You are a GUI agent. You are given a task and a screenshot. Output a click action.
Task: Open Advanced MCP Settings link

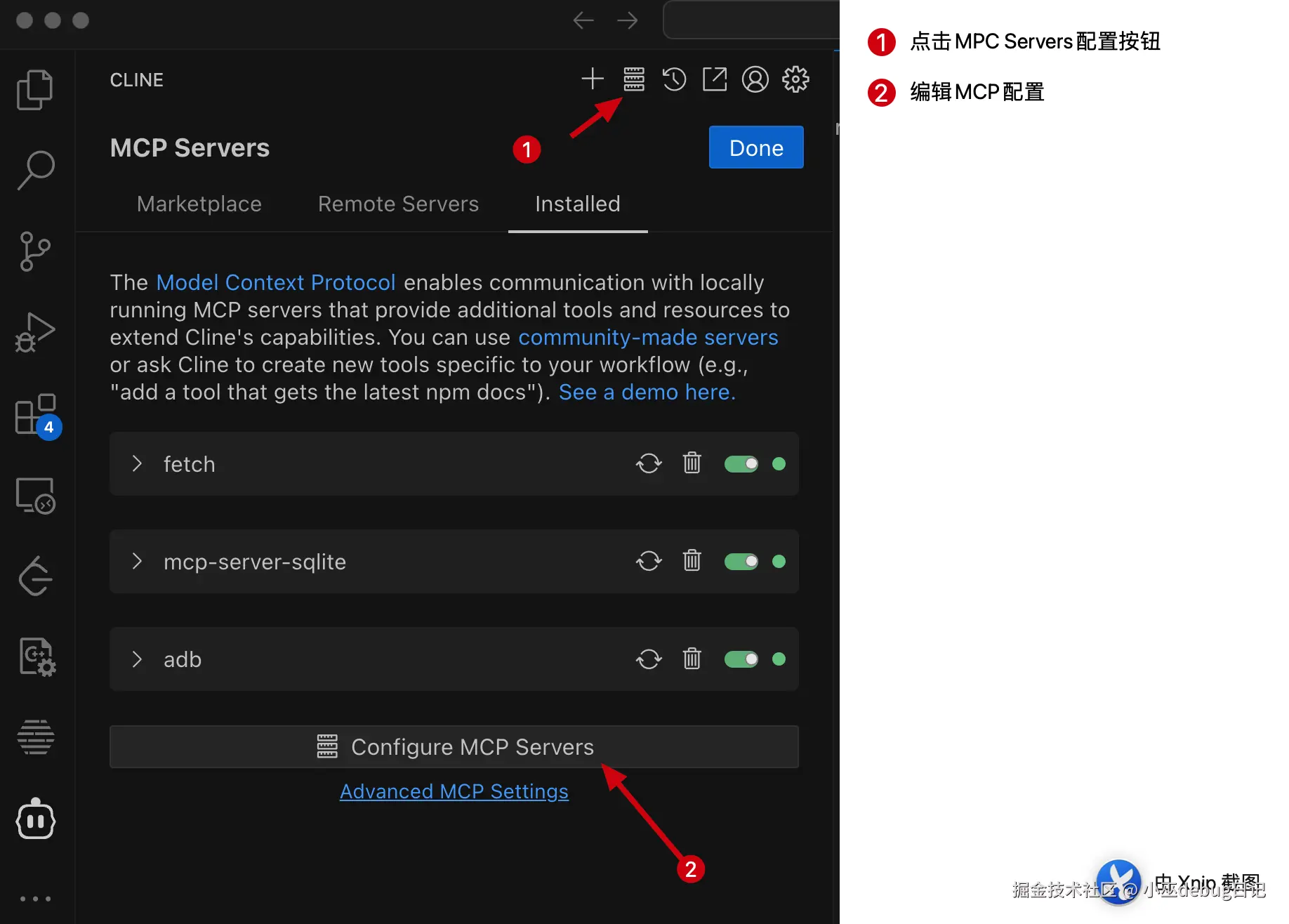454,791
